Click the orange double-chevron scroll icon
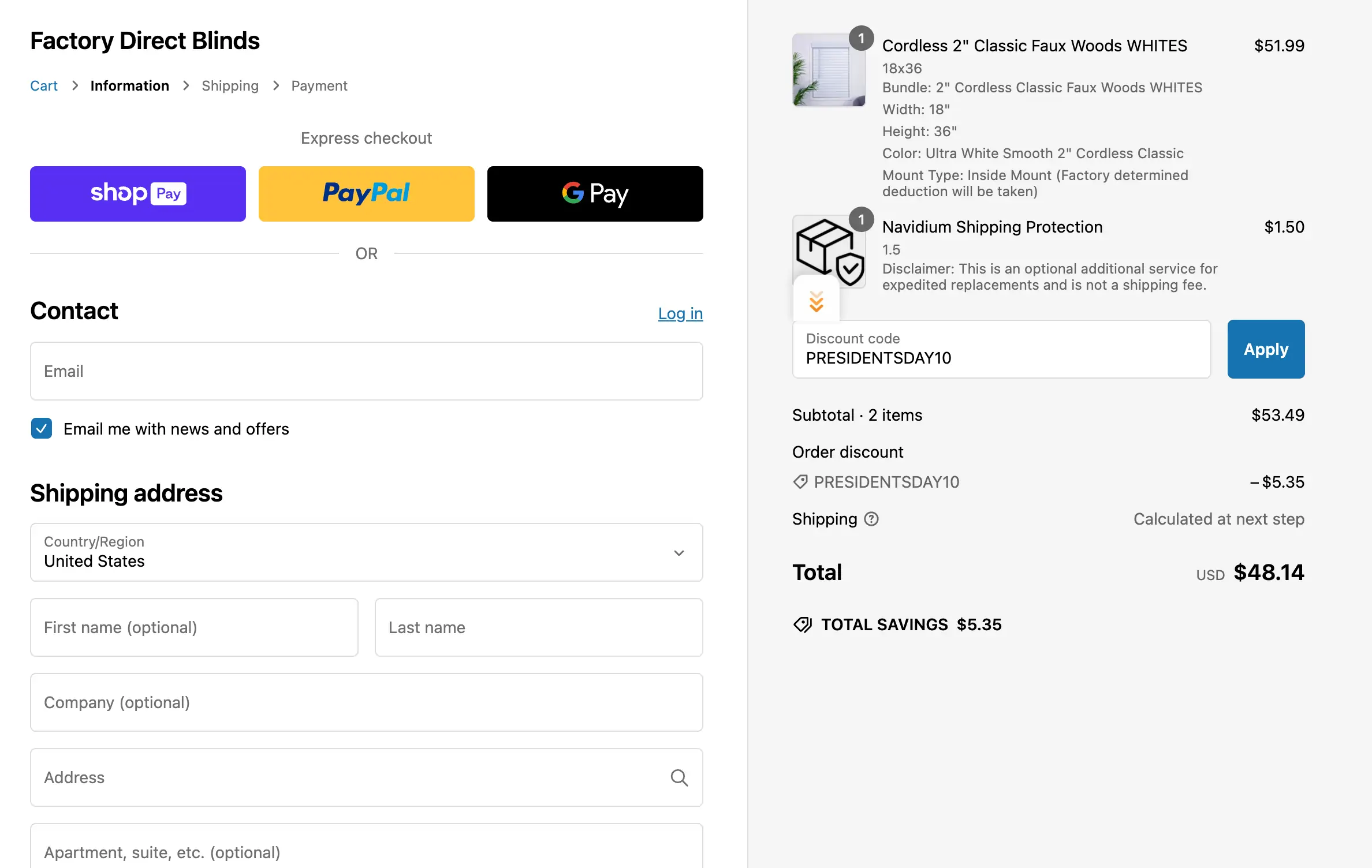 pyautogui.click(x=816, y=301)
